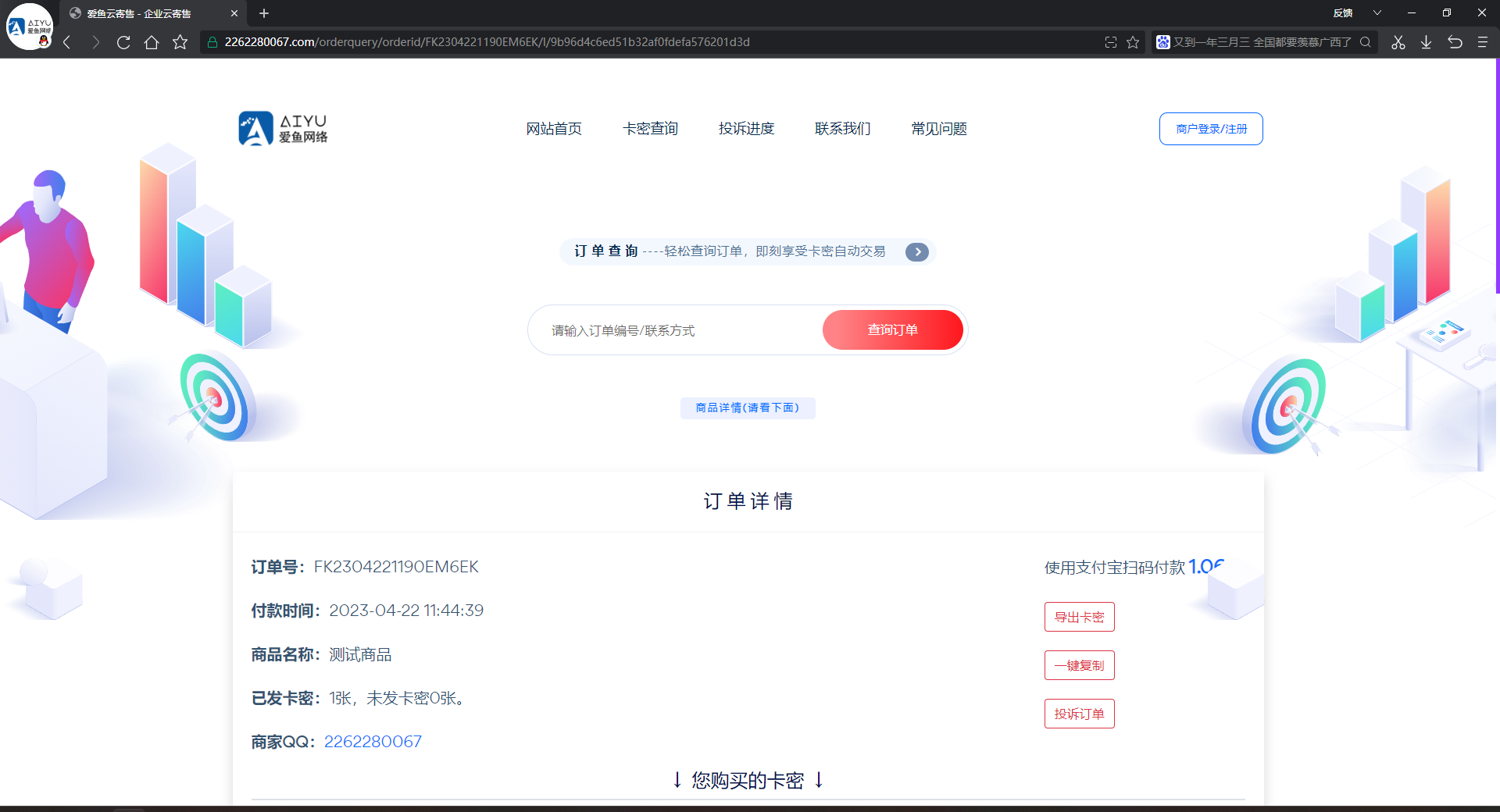Screen dimensions: 1500x812
Task: Open 联系我们 page
Action: pyautogui.click(x=842, y=129)
